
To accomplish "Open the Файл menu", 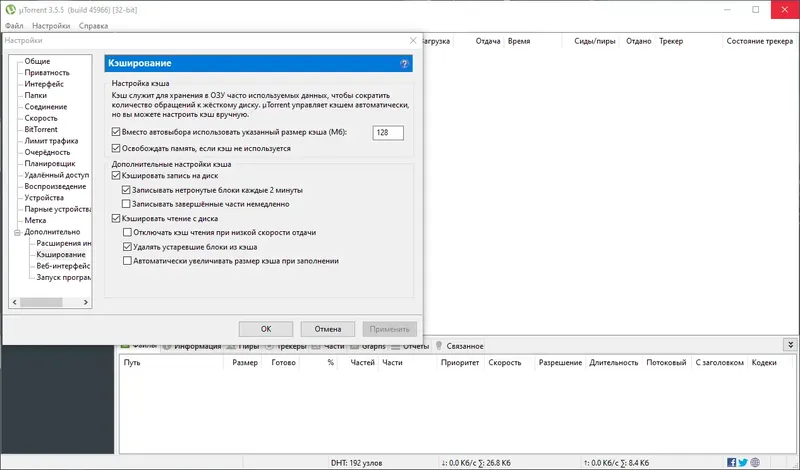I will click(14, 26).
